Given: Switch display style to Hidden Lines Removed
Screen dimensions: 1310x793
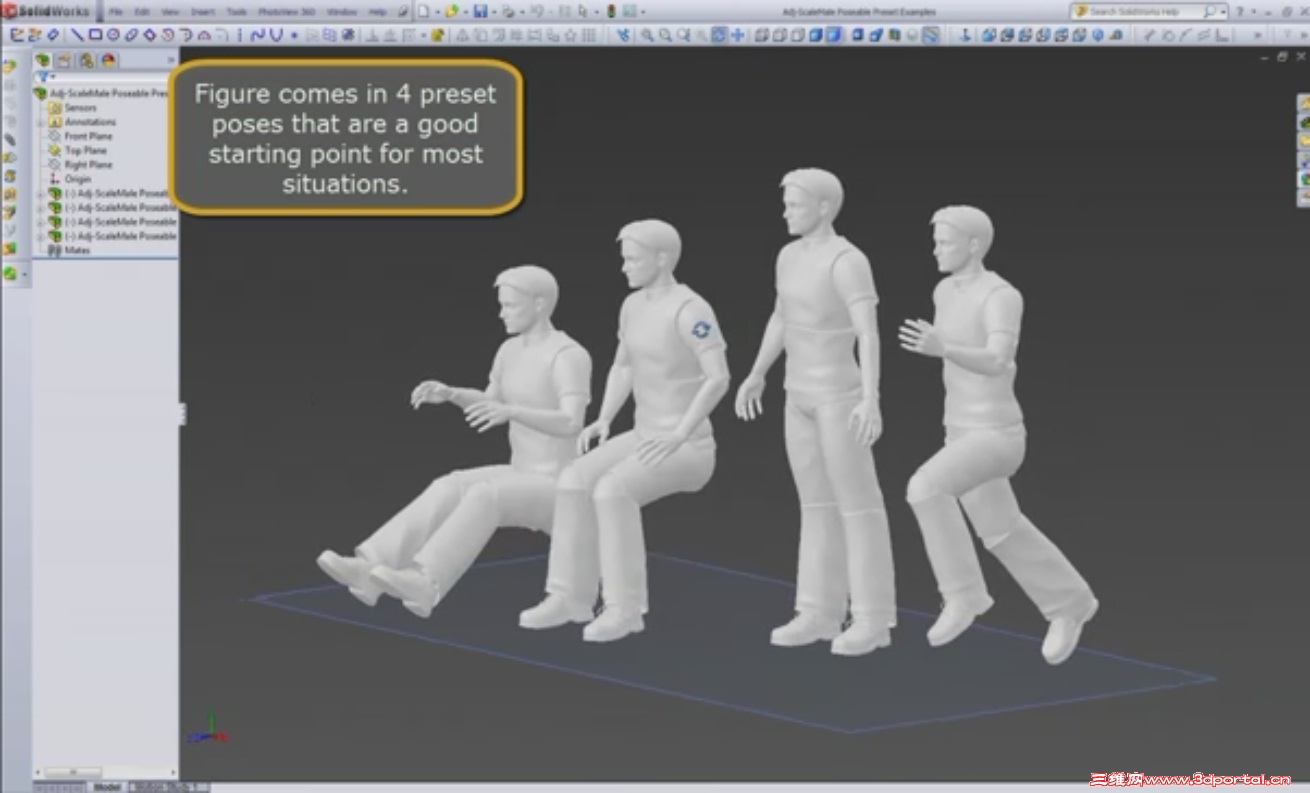Looking at the screenshot, I should pos(797,35).
